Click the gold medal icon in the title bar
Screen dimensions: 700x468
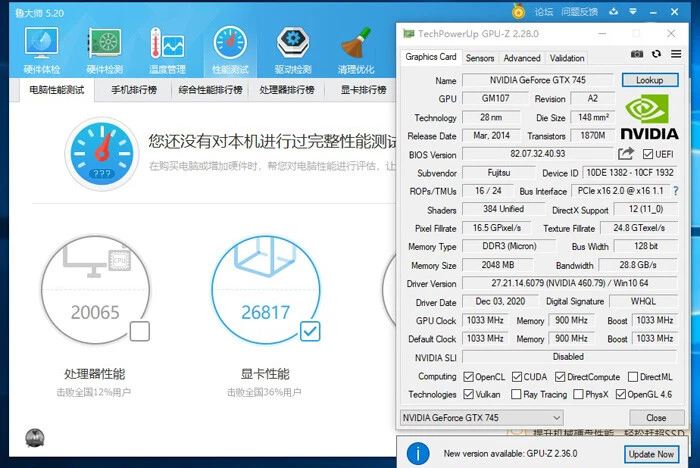pyautogui.click(x=518, y=11)
